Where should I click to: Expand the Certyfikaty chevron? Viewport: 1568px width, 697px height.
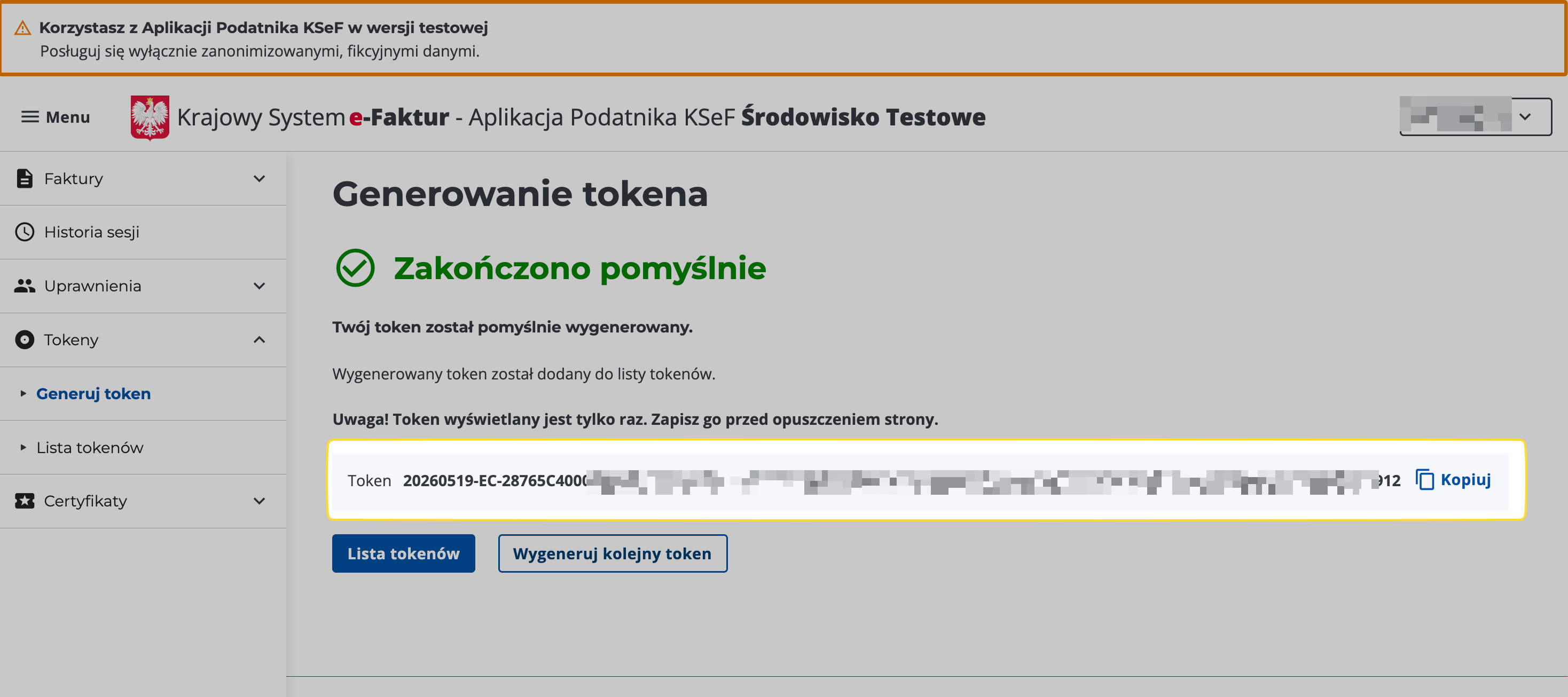pos(260,501)
